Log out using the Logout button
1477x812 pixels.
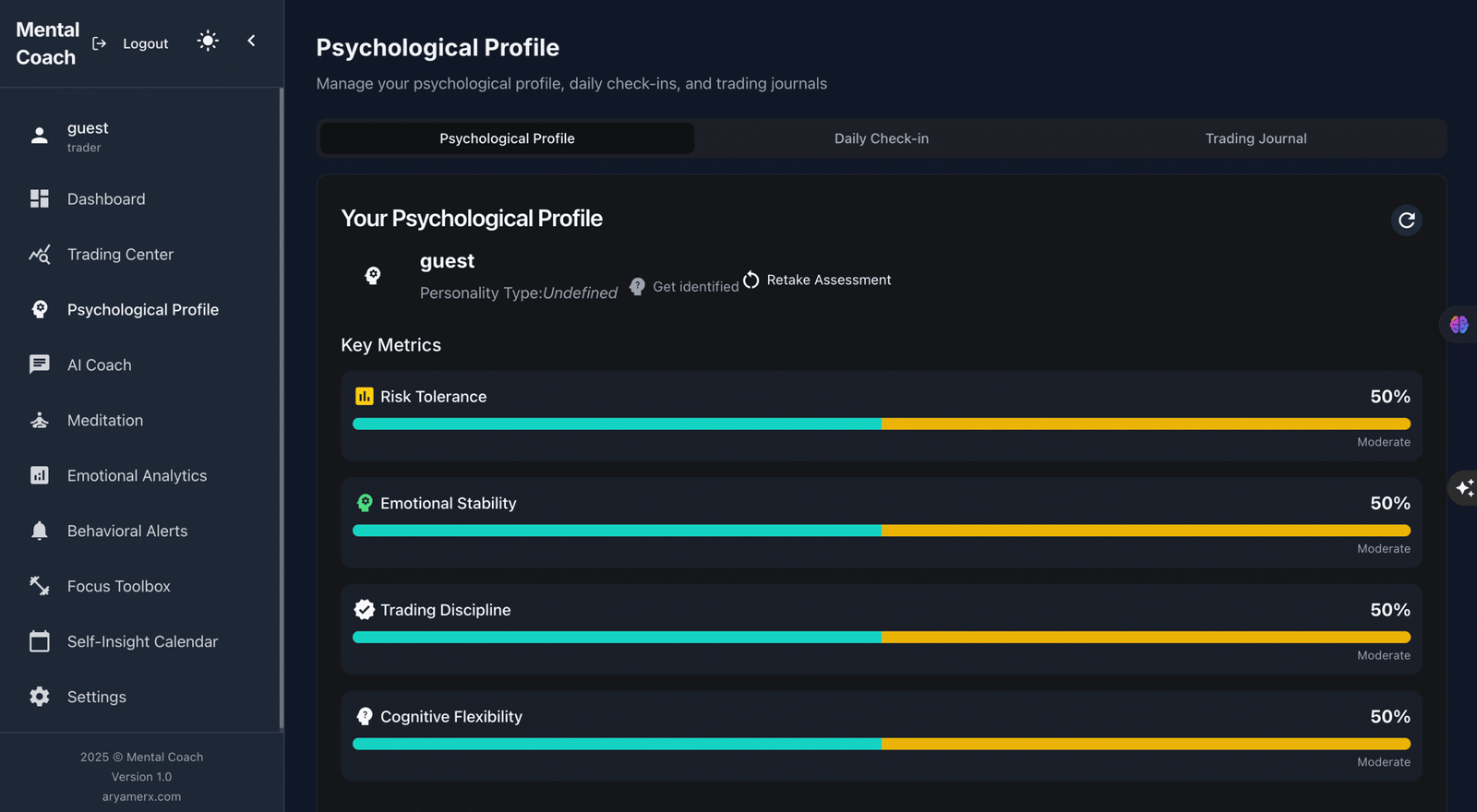[x=131, y=43]
